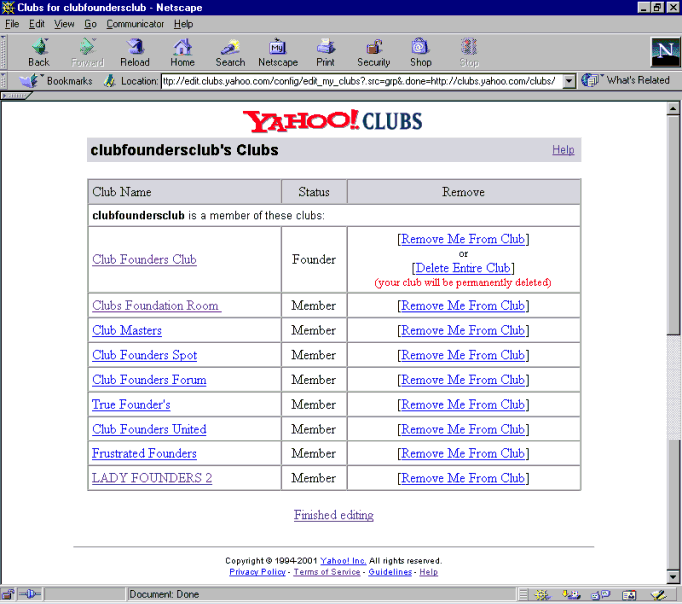Open Newsgroups from component bar icon
This screenshot has width=682, height=604.
pos(601,594)
